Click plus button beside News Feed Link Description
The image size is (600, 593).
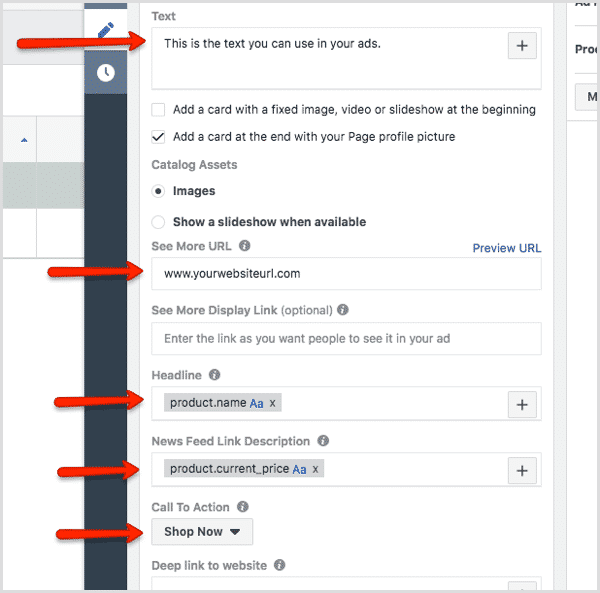pyautogui.click(x=523, y=470)
